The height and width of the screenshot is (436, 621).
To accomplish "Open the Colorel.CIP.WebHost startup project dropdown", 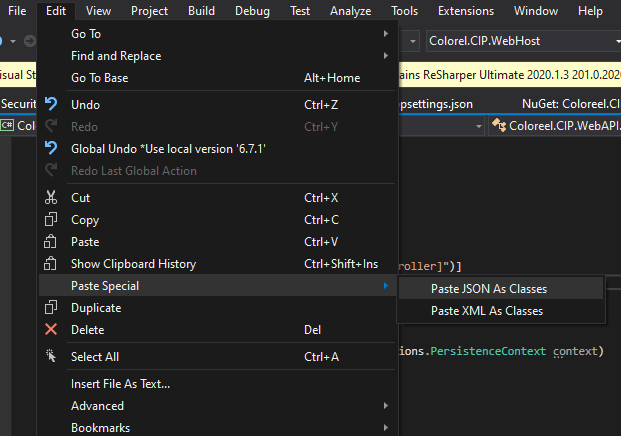I will 523,41.
